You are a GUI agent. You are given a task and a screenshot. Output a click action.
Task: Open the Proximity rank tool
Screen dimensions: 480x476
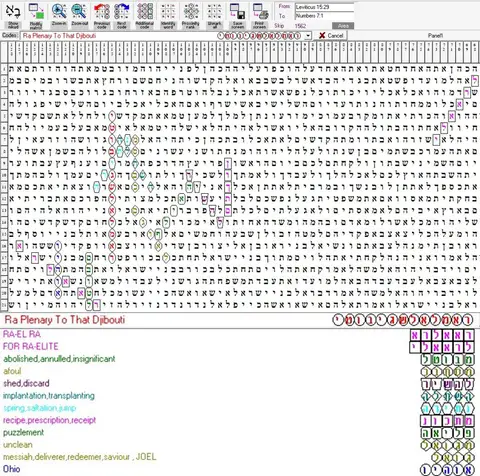tap(191, 15)
